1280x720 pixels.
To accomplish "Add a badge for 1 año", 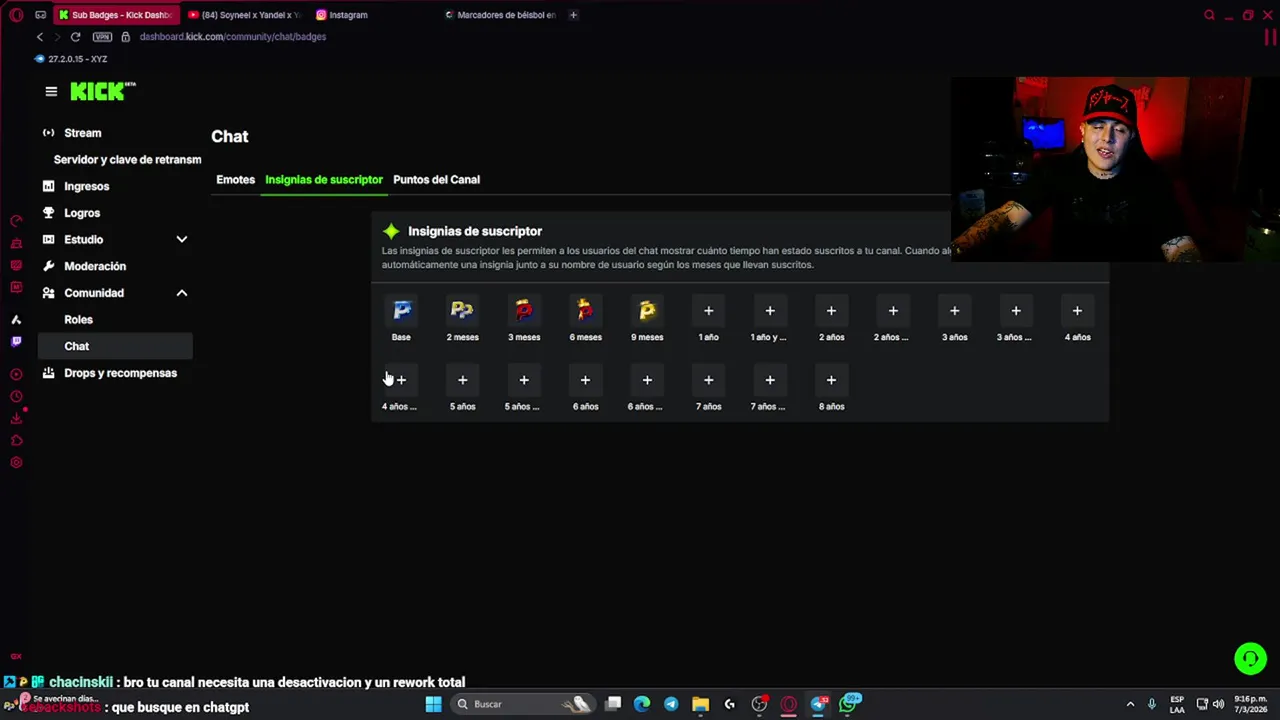I will coord(708,311).
